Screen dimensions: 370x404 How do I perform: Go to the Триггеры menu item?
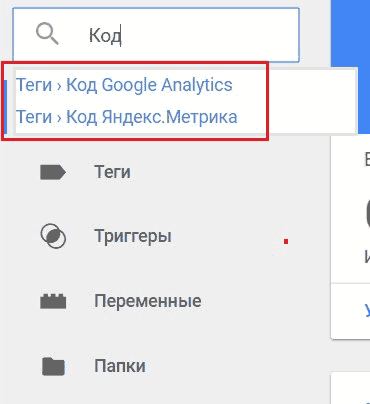pos(133,236)
